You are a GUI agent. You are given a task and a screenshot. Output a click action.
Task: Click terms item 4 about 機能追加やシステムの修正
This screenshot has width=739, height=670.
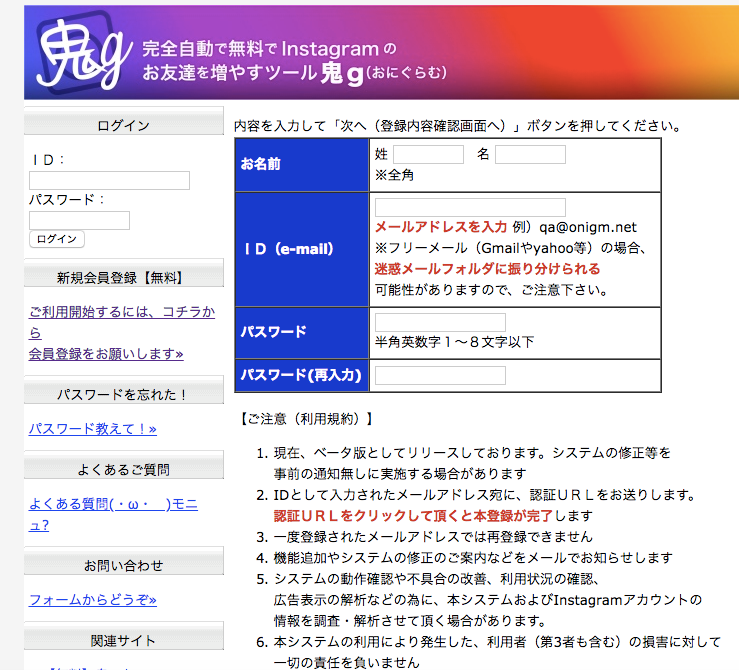[473, 557]
